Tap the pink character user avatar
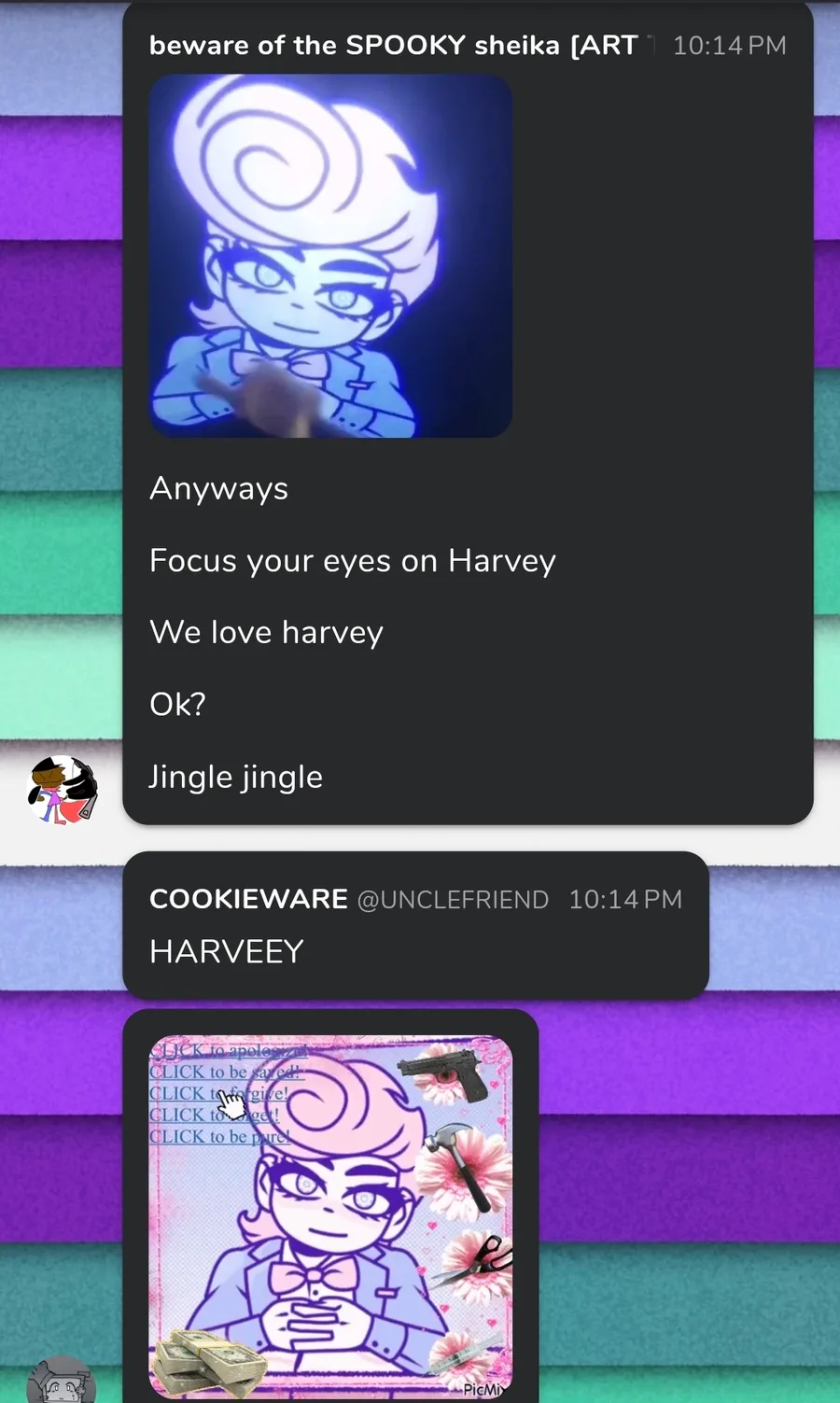 63,790
